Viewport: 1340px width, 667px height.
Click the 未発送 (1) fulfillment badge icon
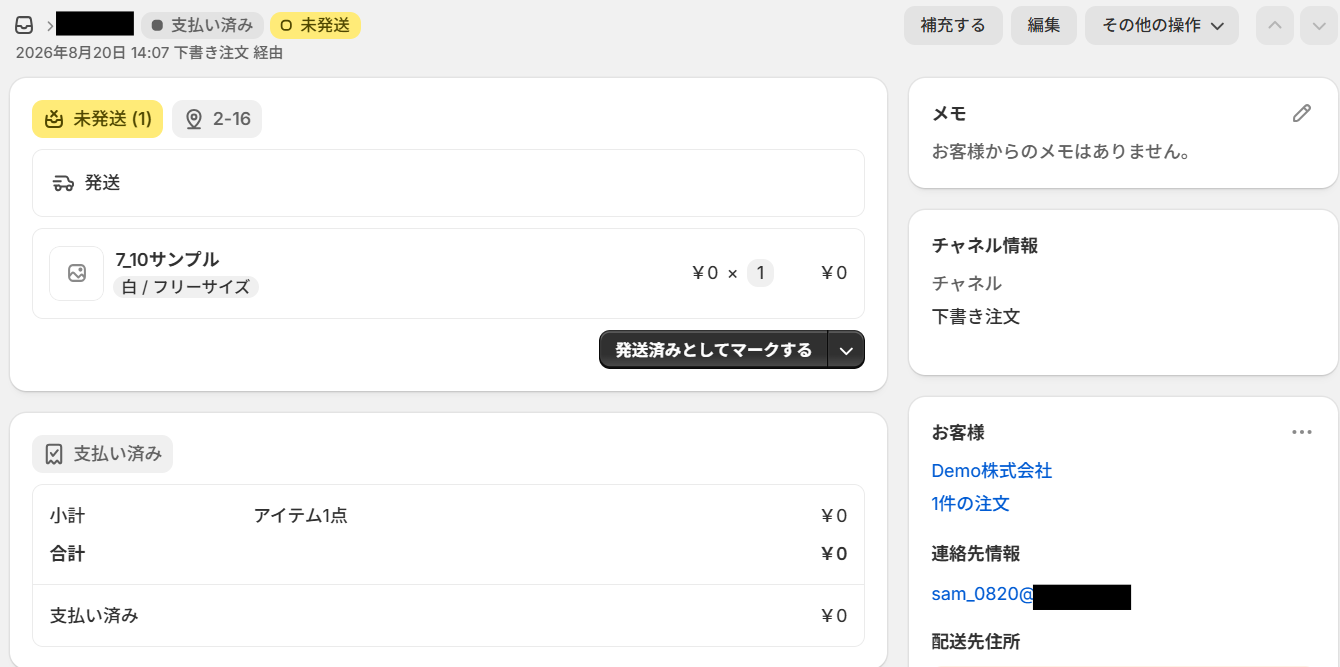point(54,119)
